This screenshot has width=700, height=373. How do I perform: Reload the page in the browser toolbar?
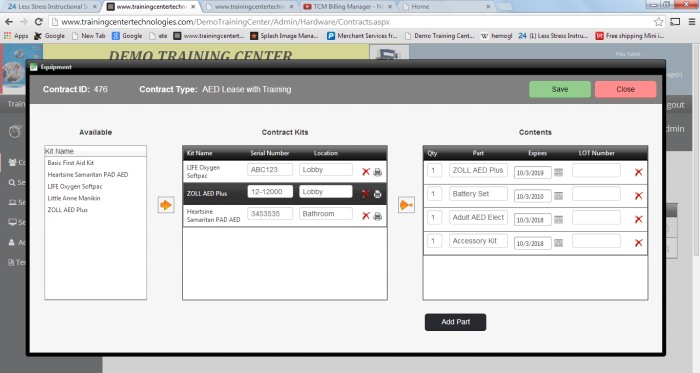[x=39, y=22]
